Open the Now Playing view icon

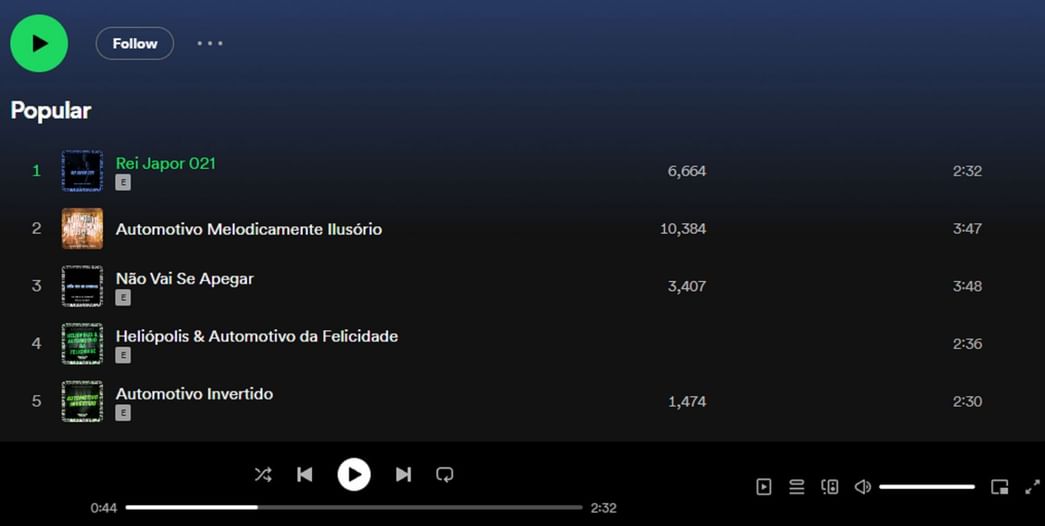coord(764,487)
